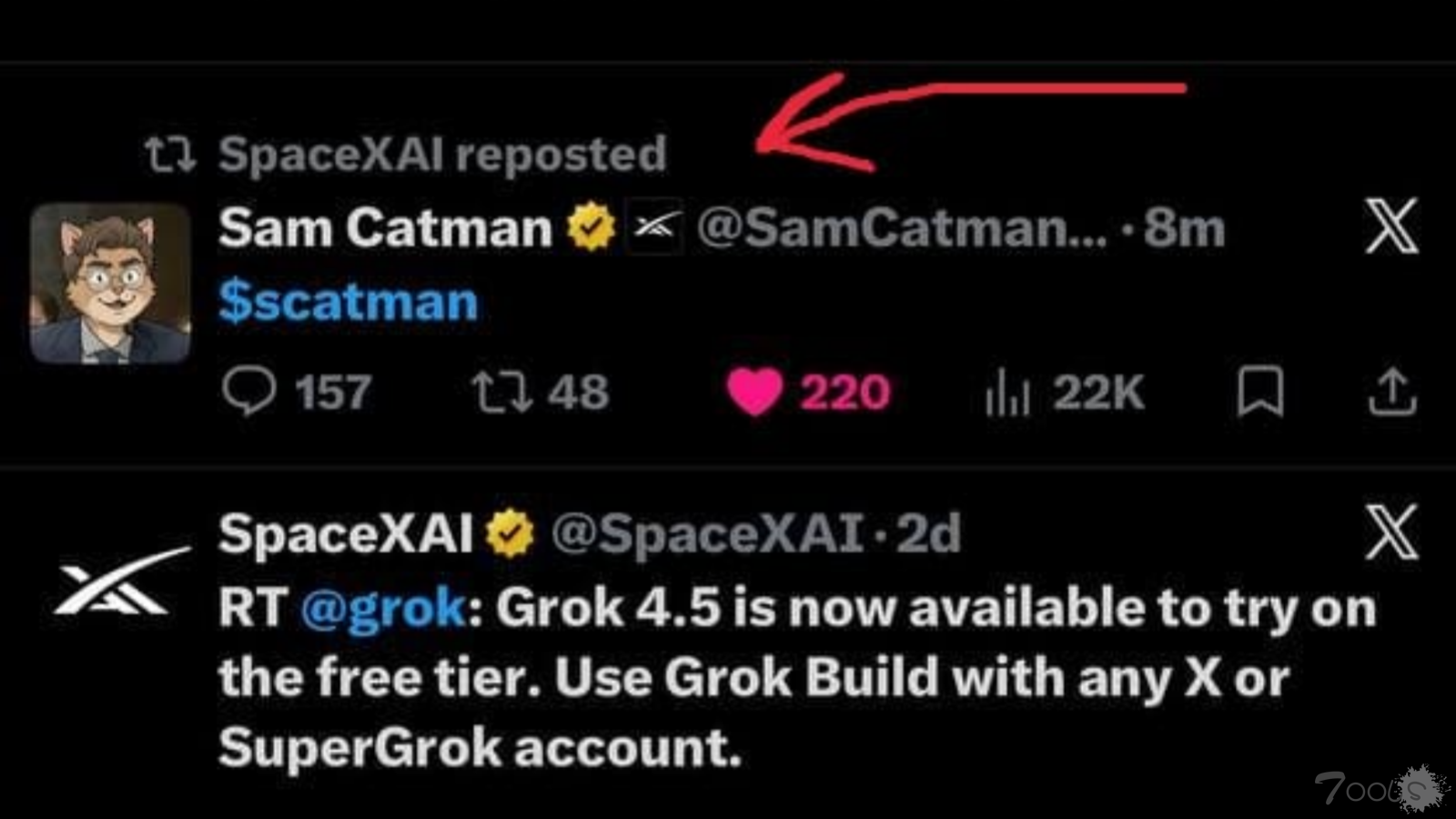Click the SpaceXAI affiliation badge beside Sam Catman

pyautogui.click(x=656, y=227)
